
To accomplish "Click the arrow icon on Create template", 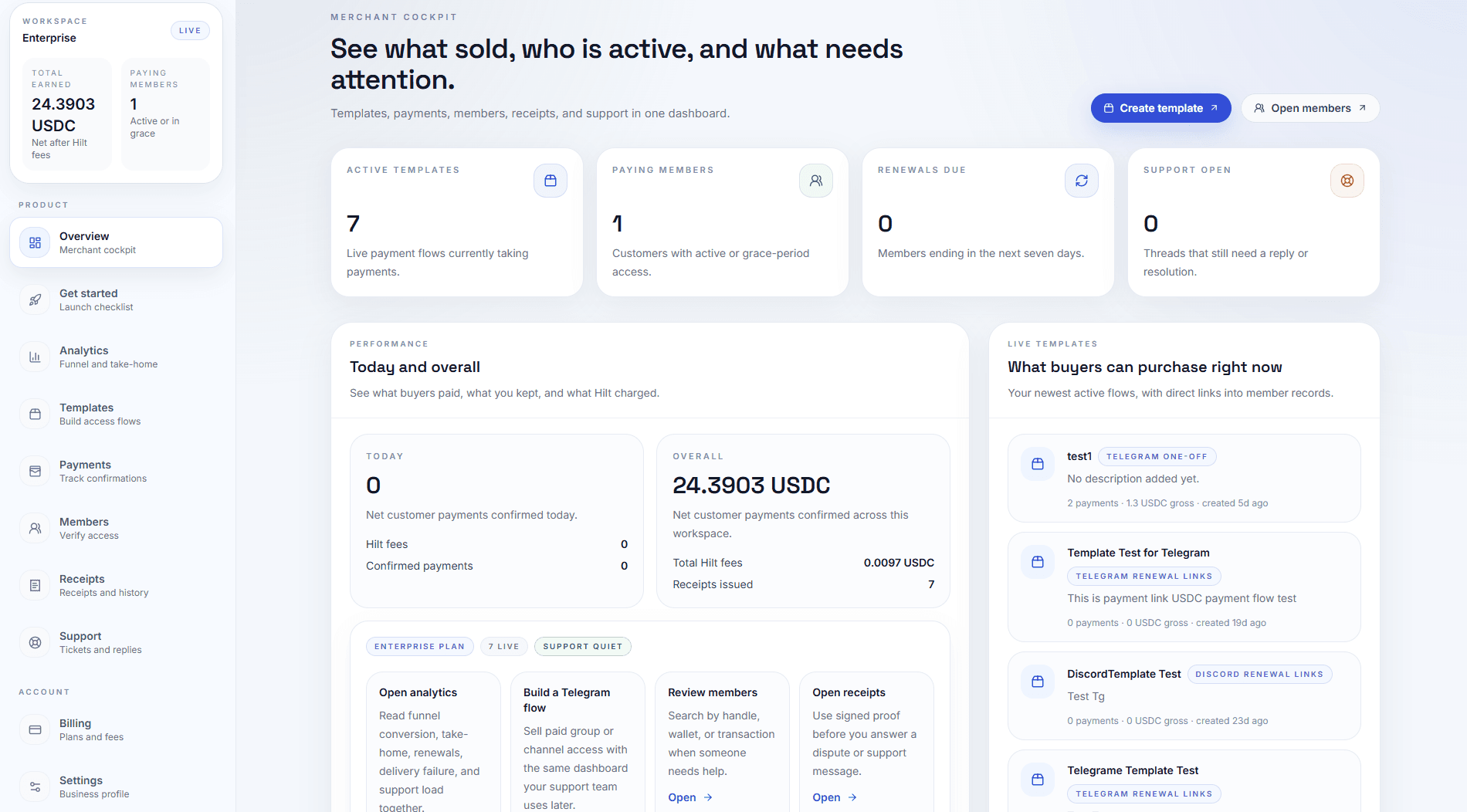I will pos(1214,108).
